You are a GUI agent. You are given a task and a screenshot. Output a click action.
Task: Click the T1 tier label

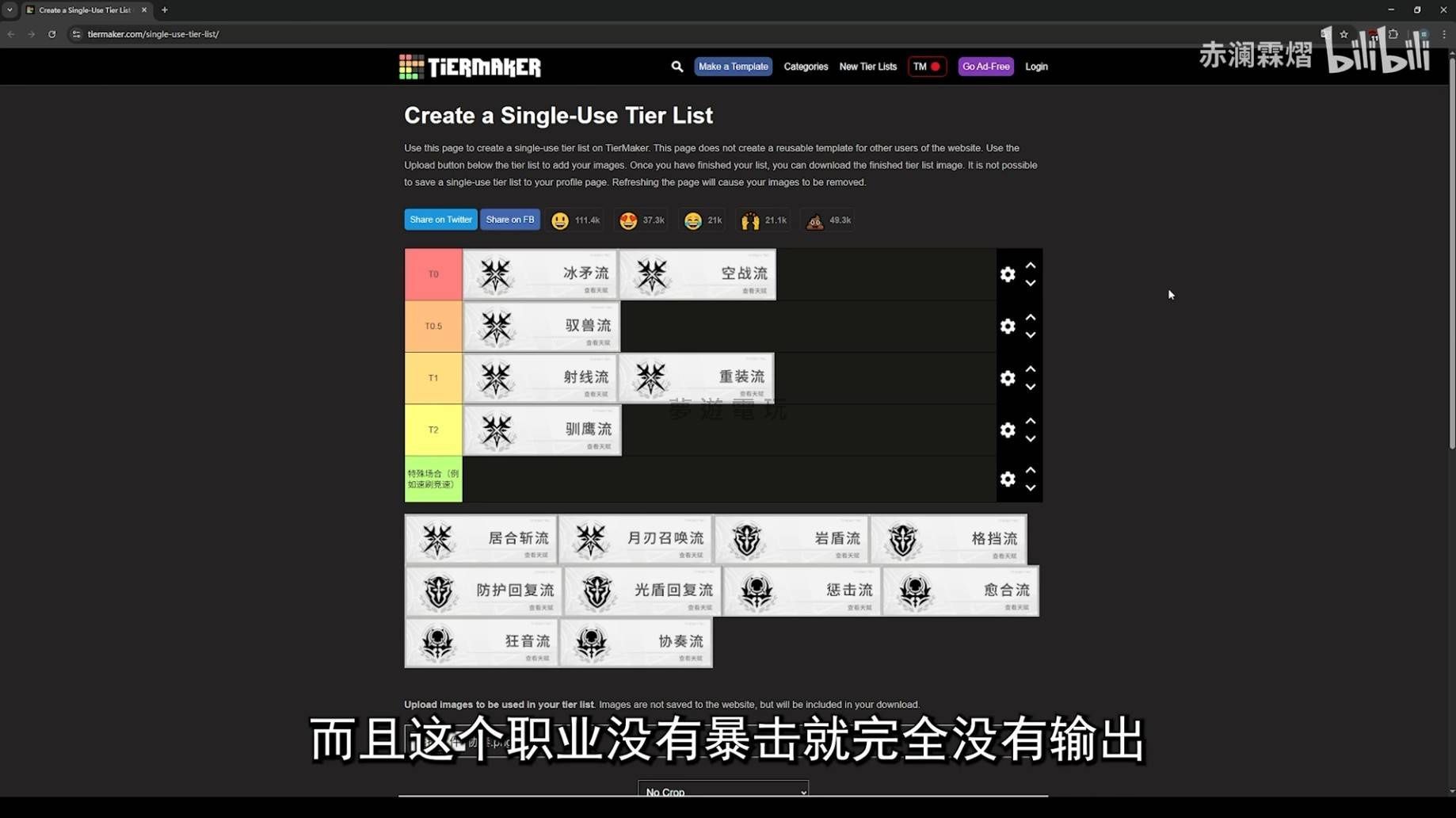point(433,378)
